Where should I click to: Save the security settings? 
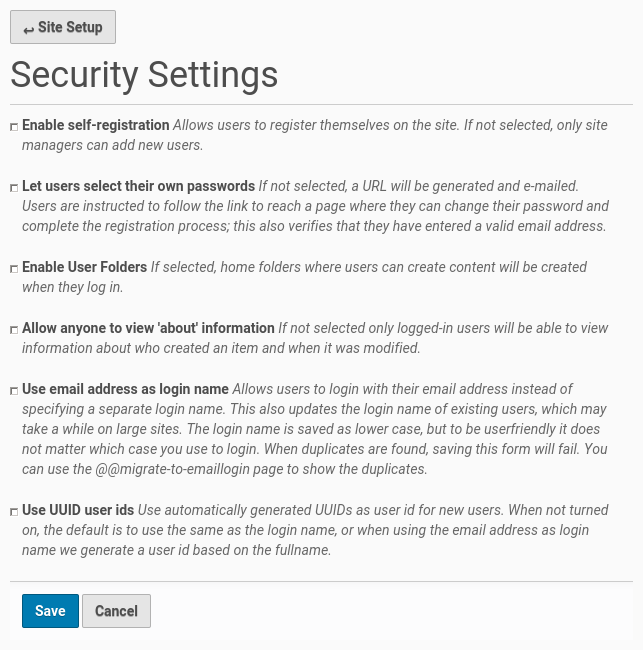(x=50, y=611)
